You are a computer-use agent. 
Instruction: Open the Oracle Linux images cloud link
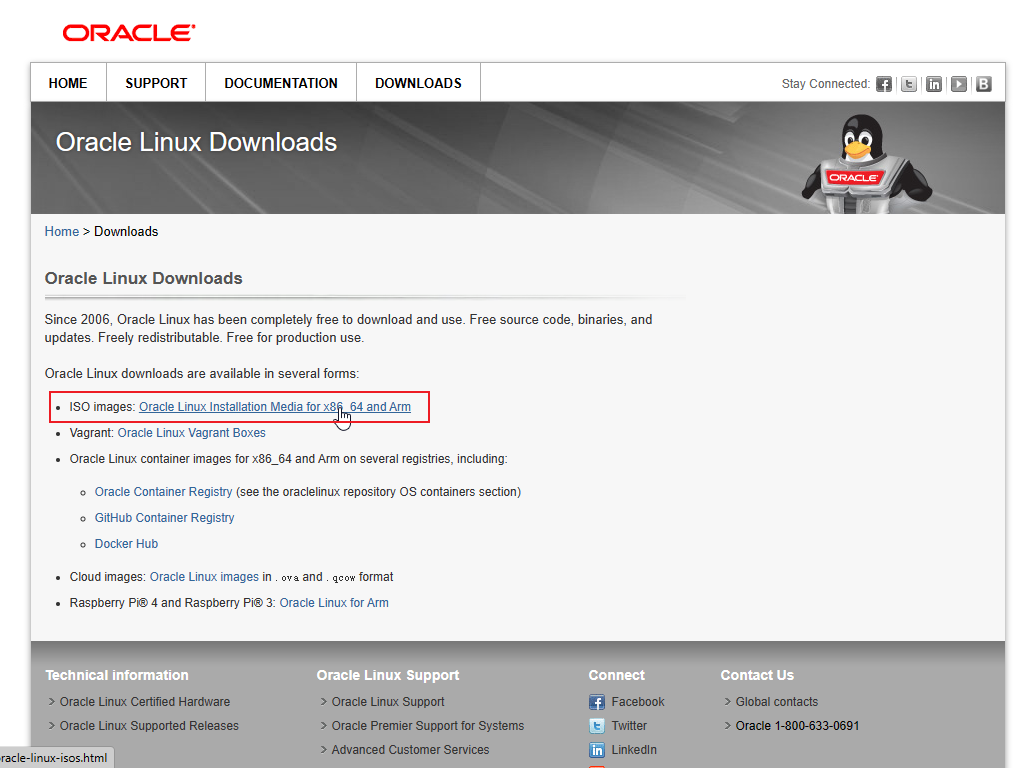(204, 577)
